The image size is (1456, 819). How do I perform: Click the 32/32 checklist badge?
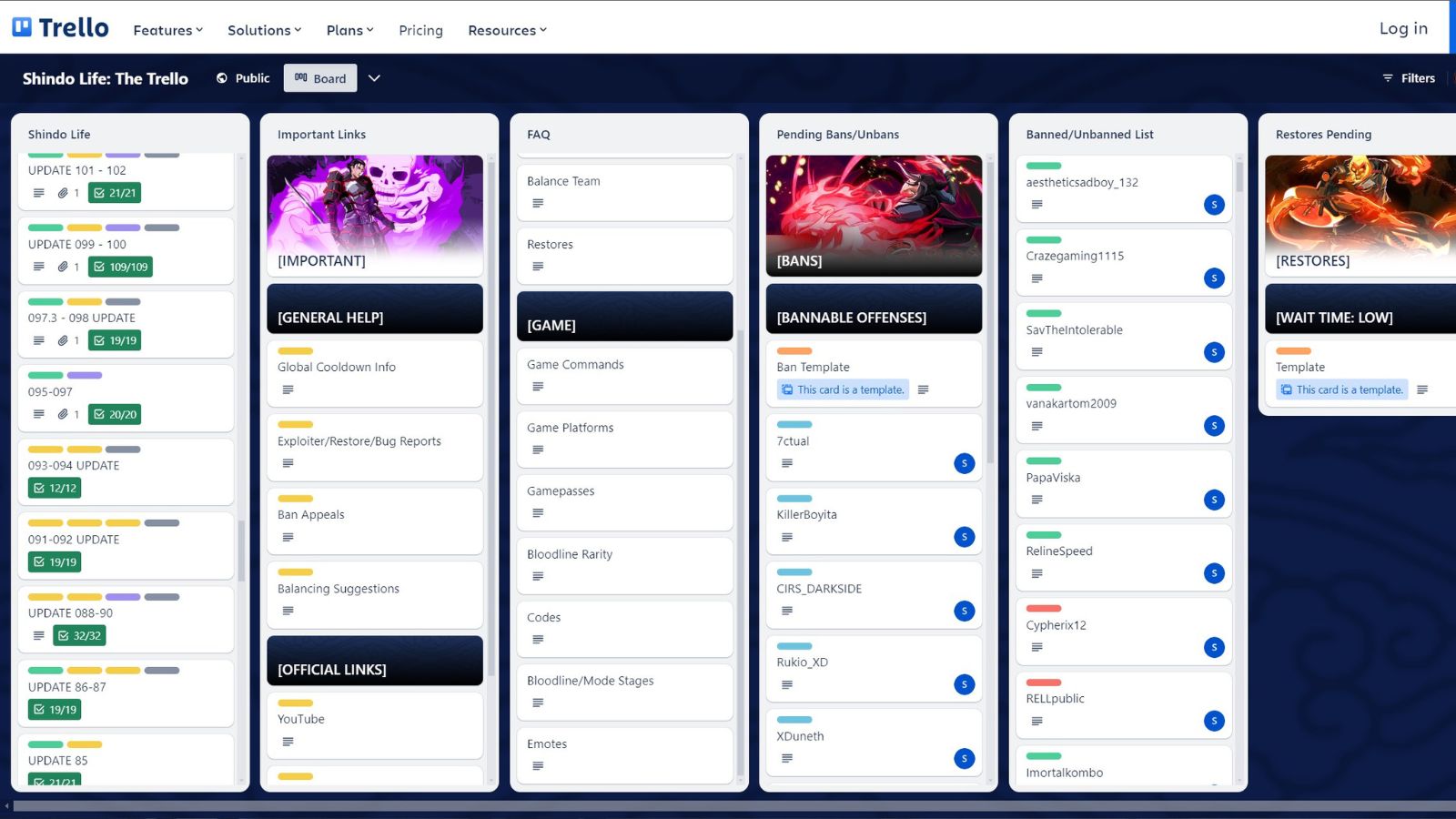[x=79, y=635]
